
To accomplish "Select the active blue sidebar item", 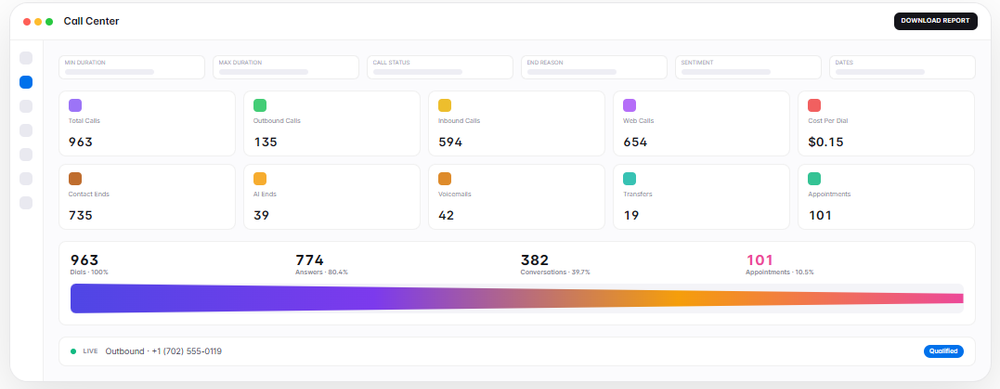I will click(26, 82).
